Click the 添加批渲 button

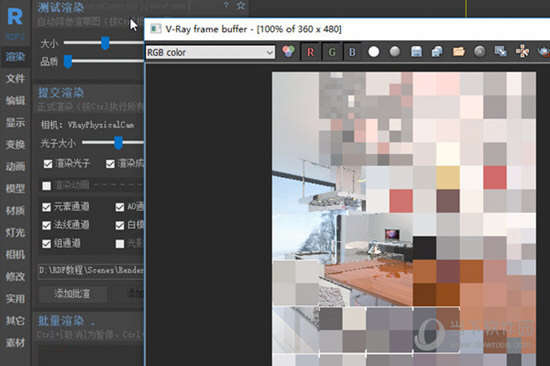72,294
